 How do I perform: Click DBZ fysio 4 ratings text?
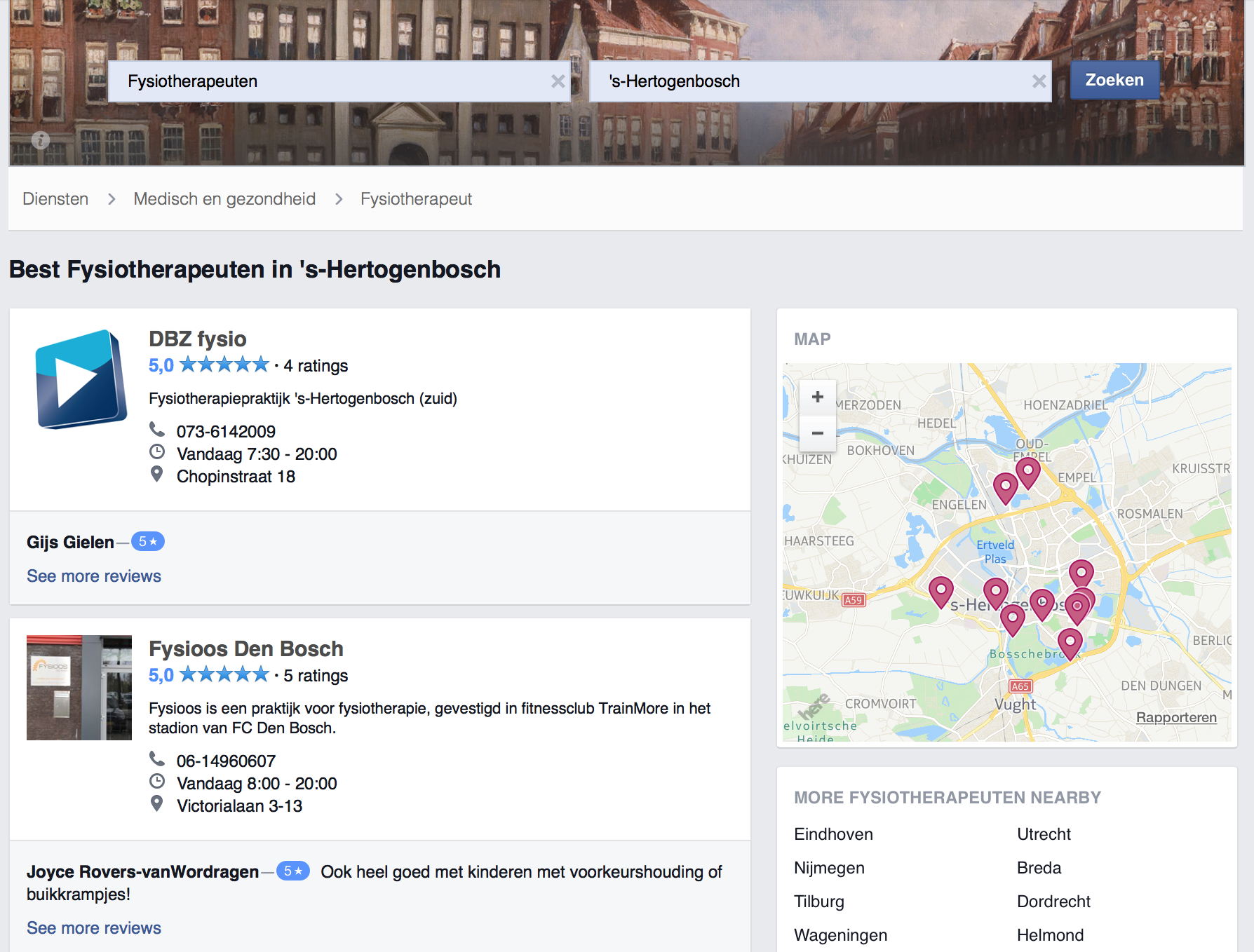[x=316, y=366]
